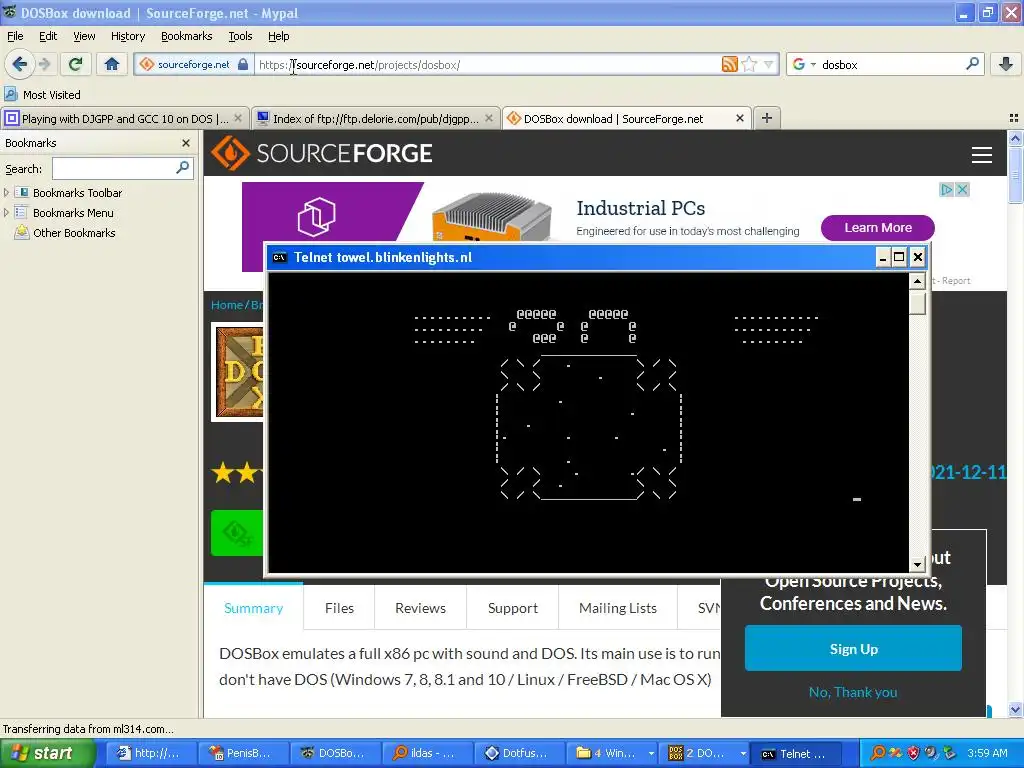The image size is (1024, 768).
Task: Select the Summary tab
Action: (x=253, y=608)
